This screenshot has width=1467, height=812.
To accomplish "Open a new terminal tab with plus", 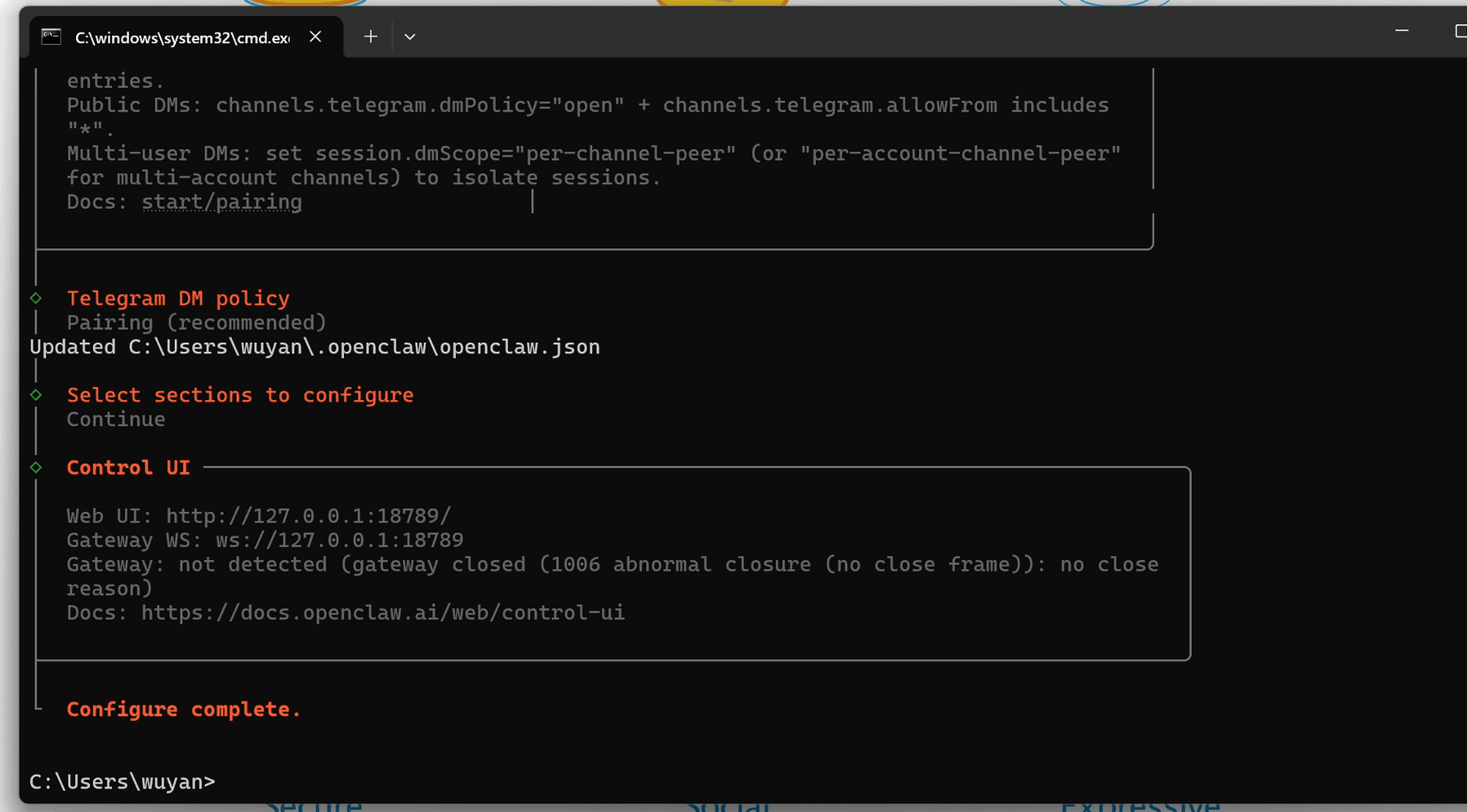I will (371, 37).
